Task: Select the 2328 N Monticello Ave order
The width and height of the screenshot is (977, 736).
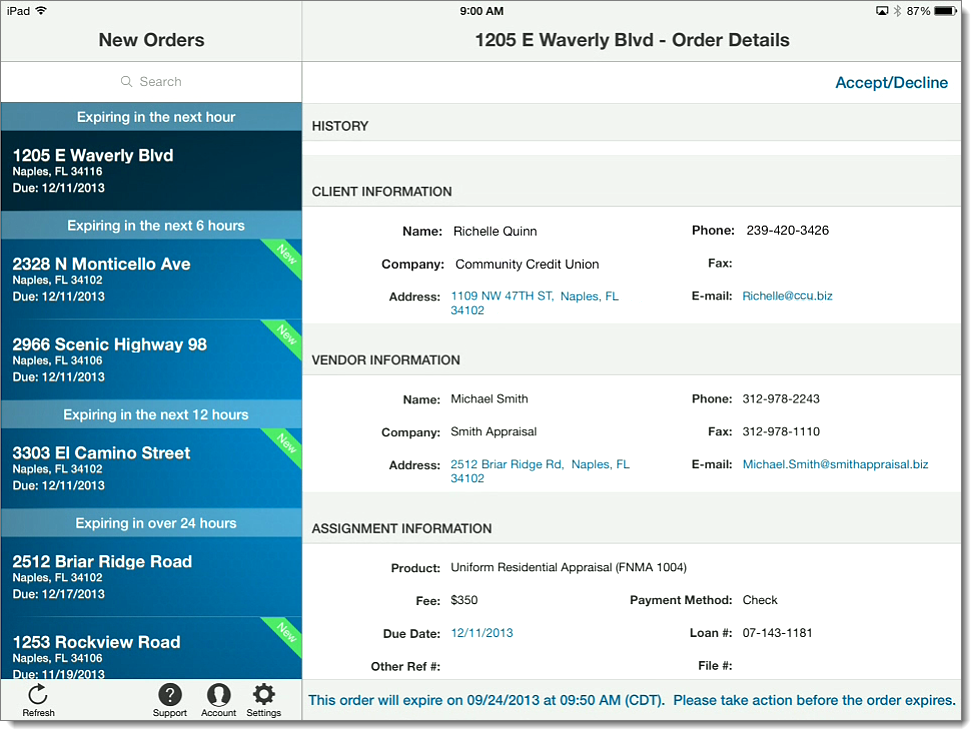Action: (151, 279)
